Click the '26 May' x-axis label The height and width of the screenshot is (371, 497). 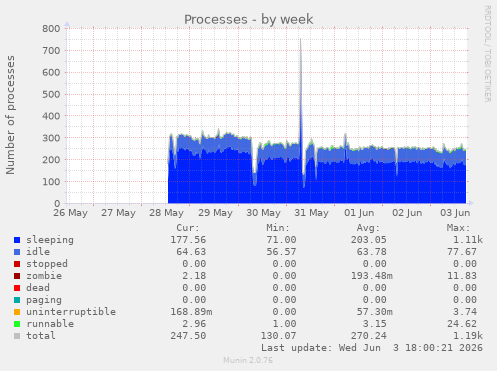pos(70,213)
